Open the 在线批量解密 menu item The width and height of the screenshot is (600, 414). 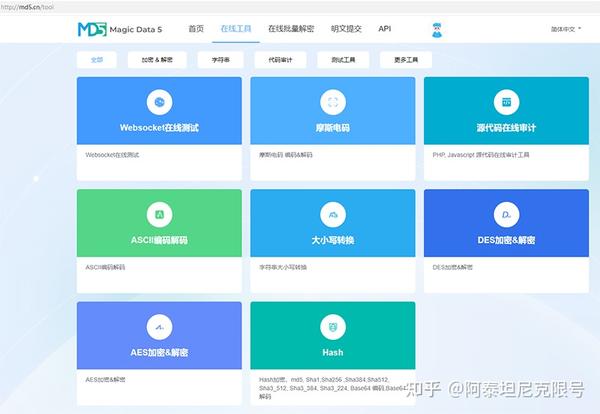click(x=291, y=29)
